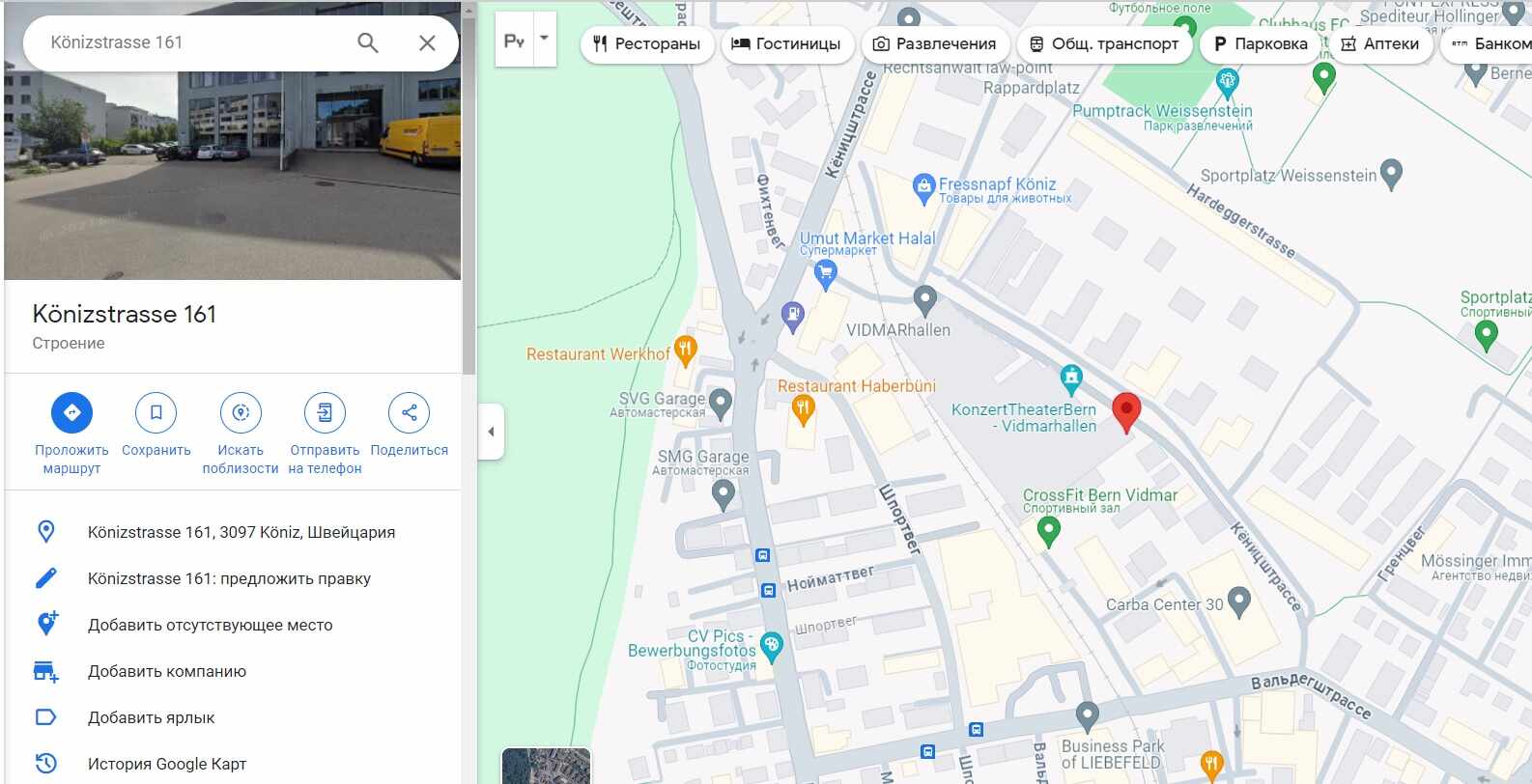
Task: Filter map by Аптеки
Action: click(x=1380, y=43)
